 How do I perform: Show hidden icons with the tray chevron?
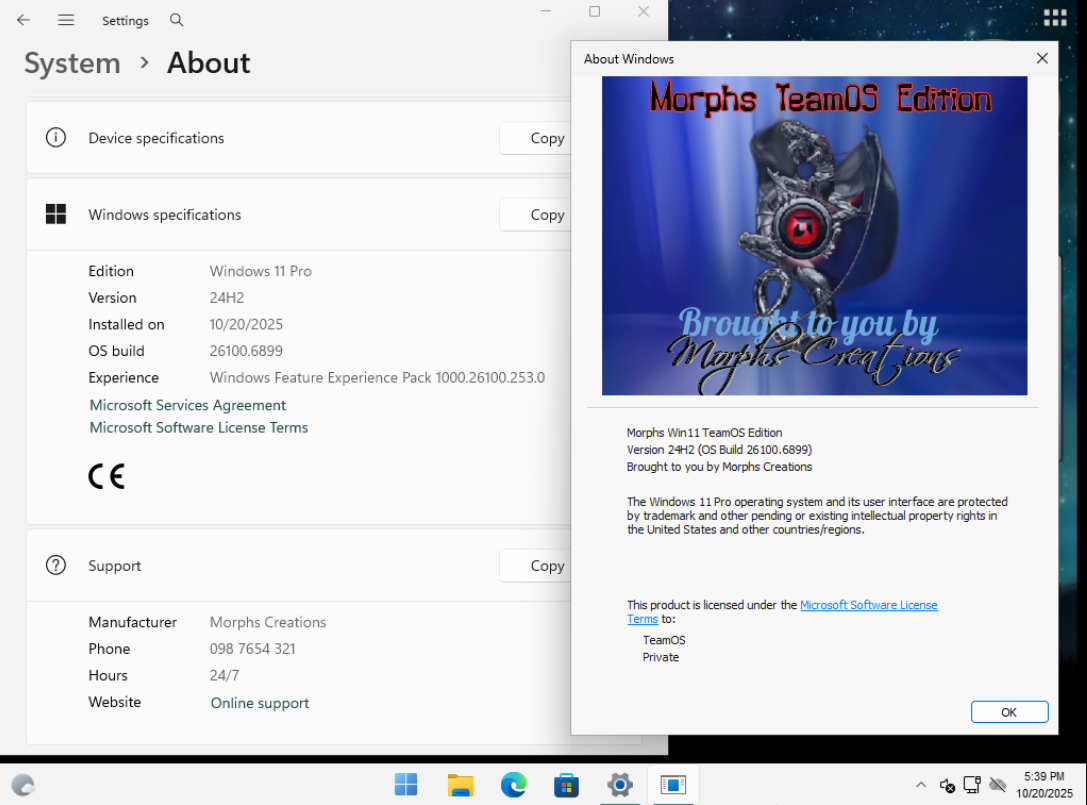coord(920,785)
